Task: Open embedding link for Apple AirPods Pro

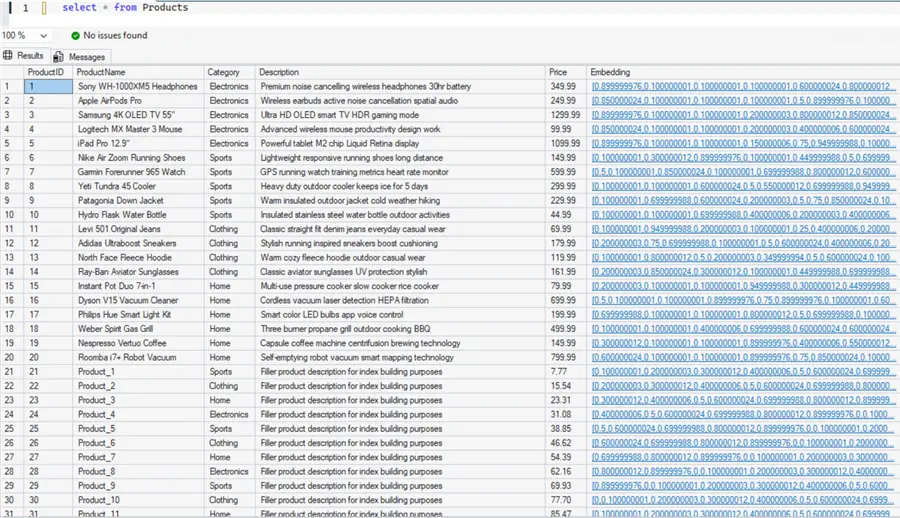Action: (743, 101)
